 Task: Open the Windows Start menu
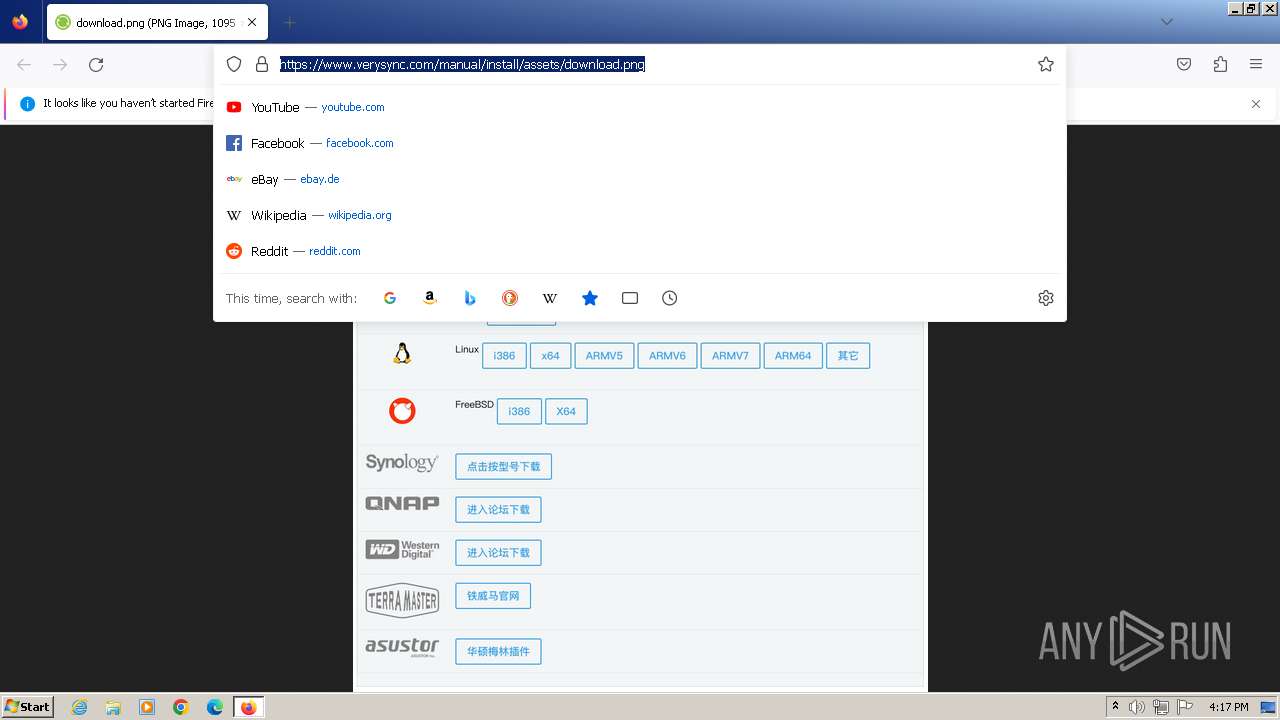(x=27, y=707)
